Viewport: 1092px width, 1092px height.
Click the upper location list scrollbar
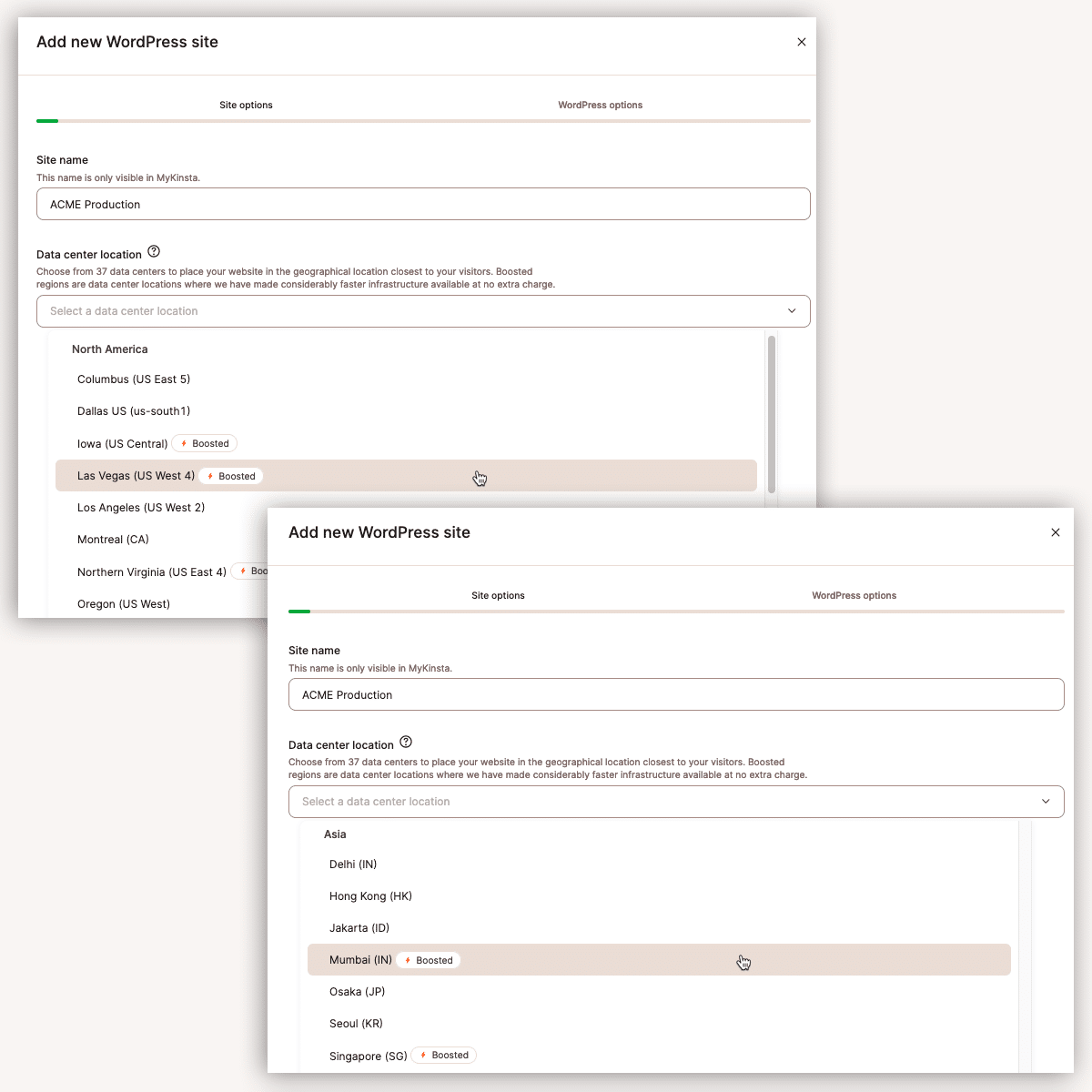[x=772, y=414]
